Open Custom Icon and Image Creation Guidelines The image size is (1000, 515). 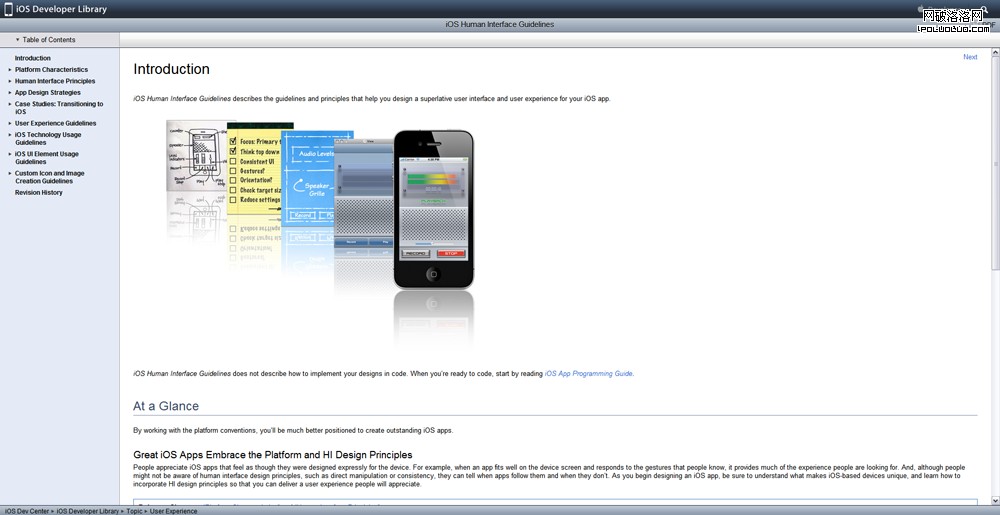coord(50,177)
